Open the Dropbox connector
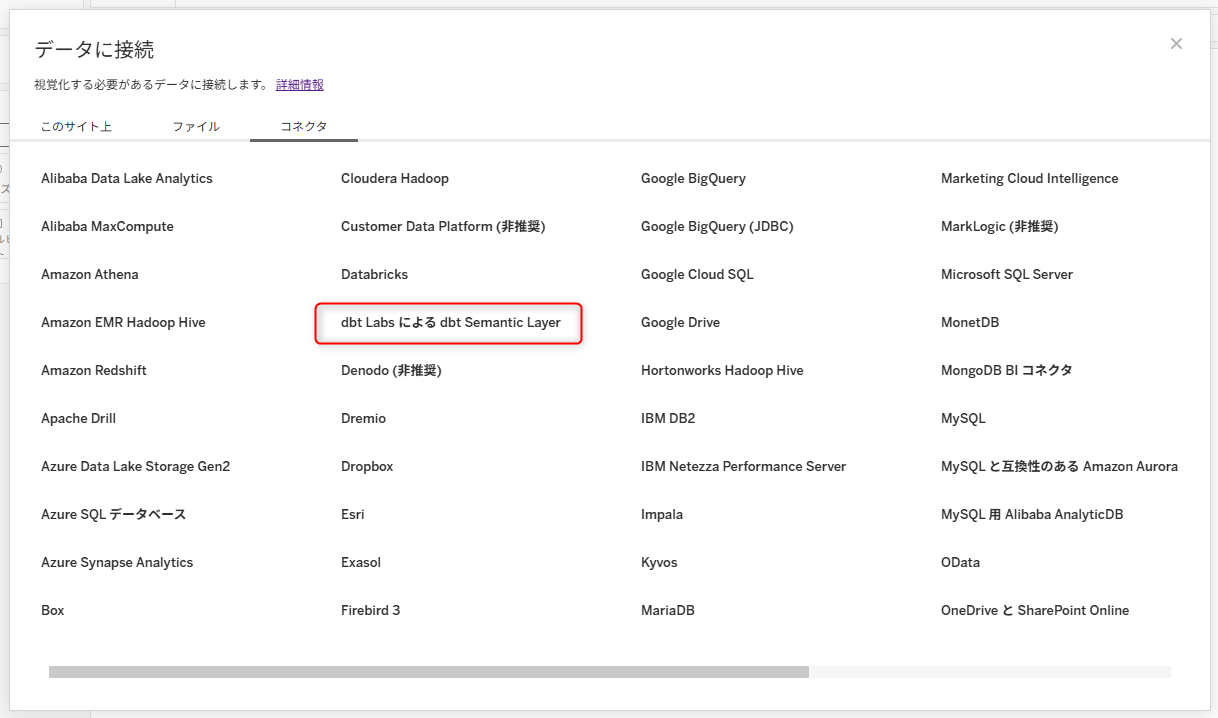1218x718 pixels. click(x=367, y=467)
